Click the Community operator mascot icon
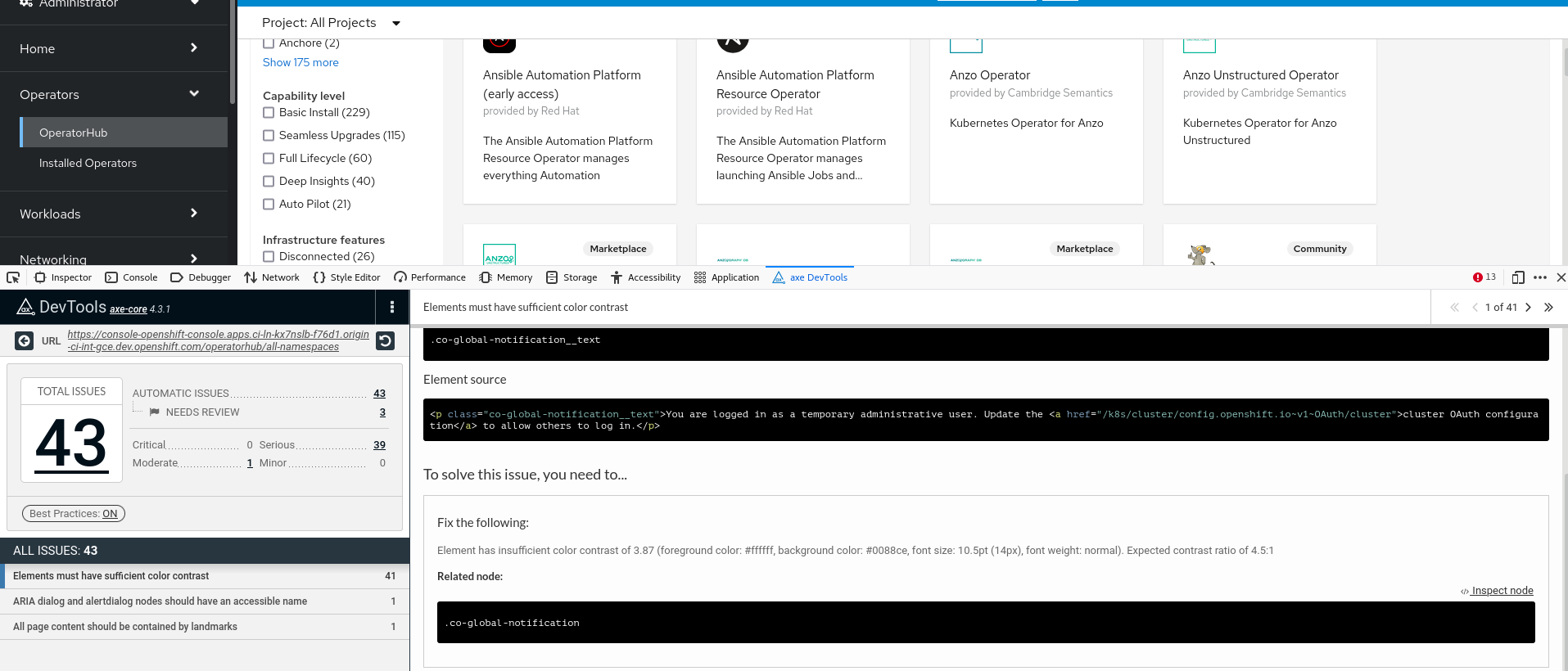 (1200, 254)
